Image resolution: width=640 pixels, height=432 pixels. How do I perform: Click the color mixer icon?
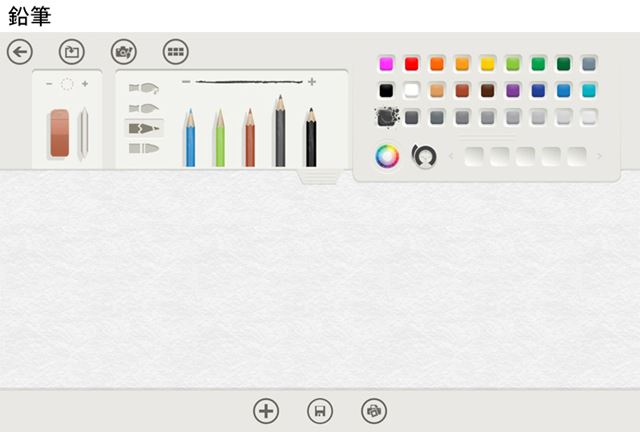424,156
